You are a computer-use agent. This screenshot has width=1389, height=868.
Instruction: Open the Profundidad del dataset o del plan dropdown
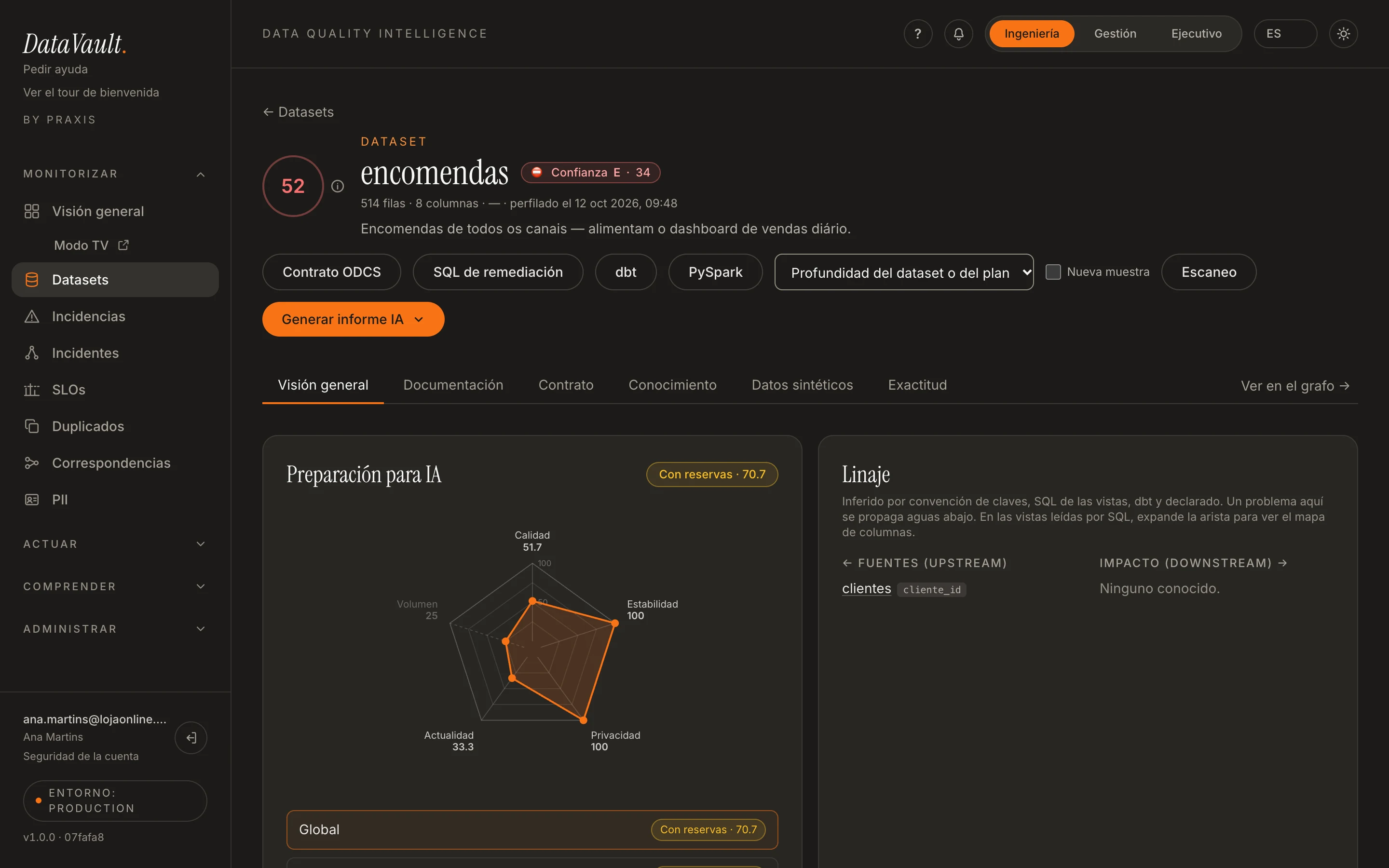(x=903, y=272)
